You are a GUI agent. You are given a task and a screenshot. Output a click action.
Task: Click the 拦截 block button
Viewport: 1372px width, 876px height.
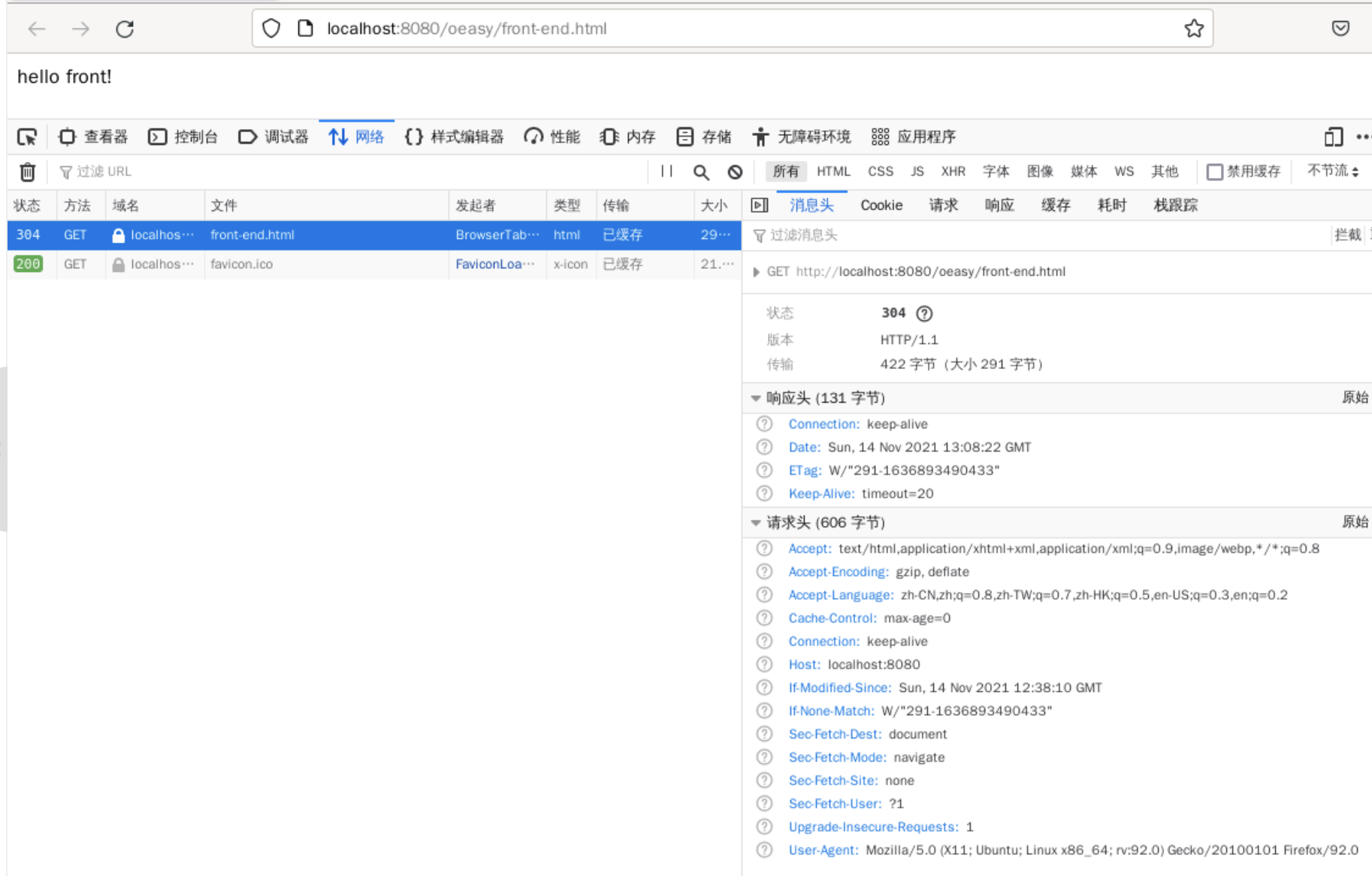(1348, 235)
